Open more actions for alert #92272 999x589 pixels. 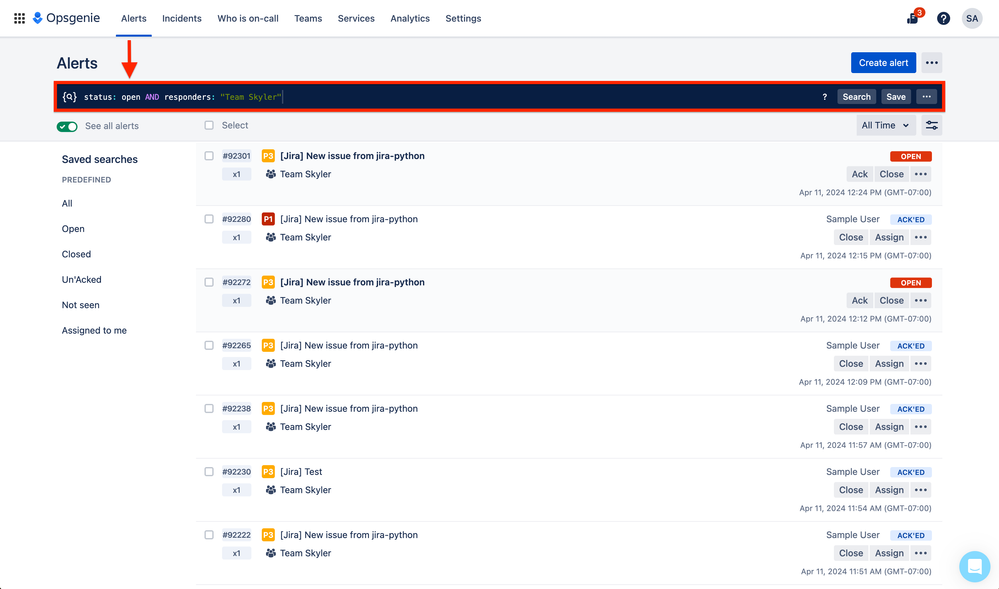click(921, 300)
